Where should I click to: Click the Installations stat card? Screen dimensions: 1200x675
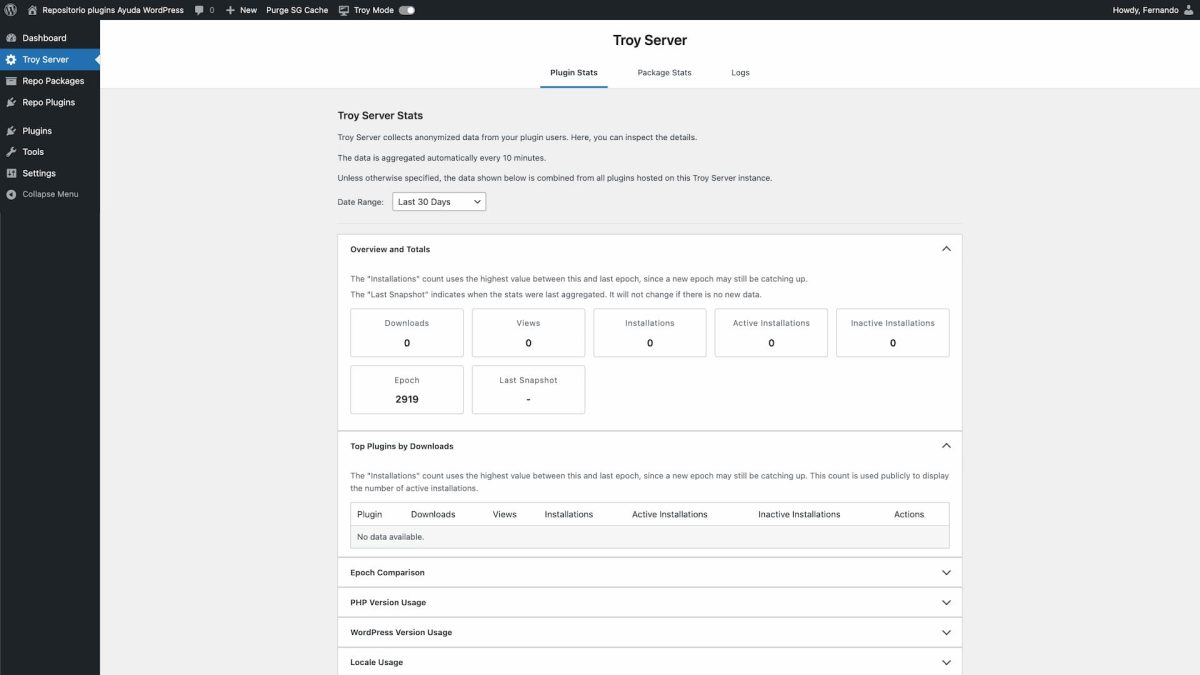coord(650,333)
